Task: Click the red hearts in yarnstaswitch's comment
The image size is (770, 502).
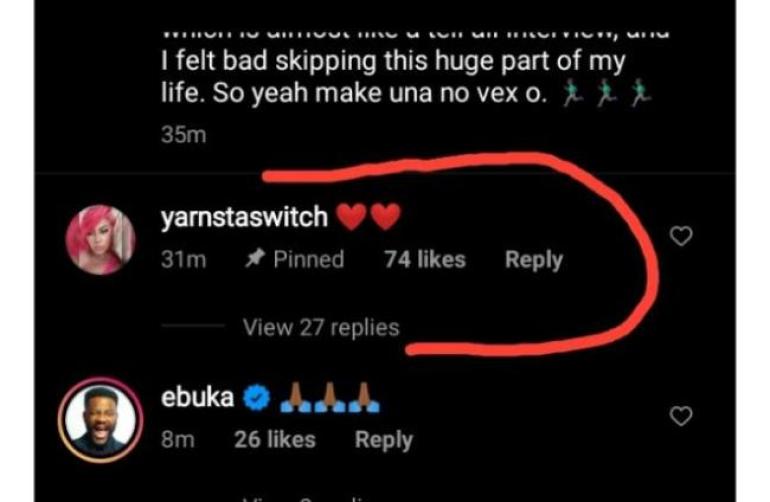Action: click(x=367, y=217)
